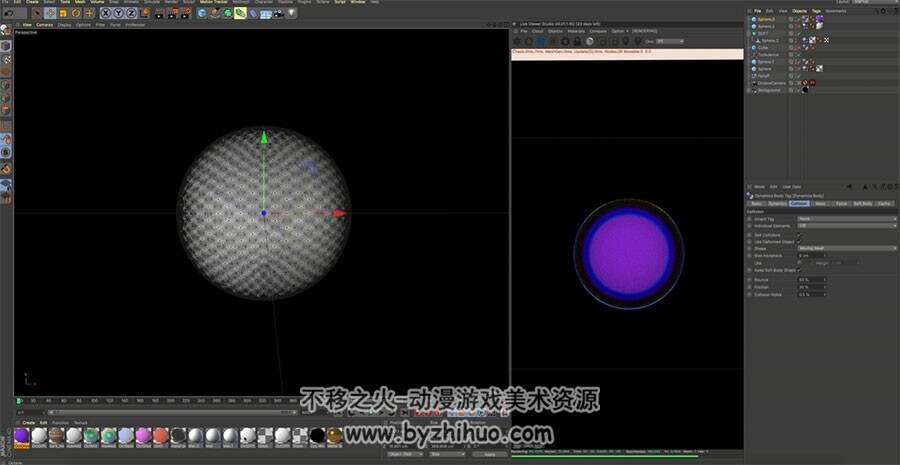The image size is (900, 465).
Task: Toggle Use Deformed Object checkbox
Action: click(x=798, y=242)
